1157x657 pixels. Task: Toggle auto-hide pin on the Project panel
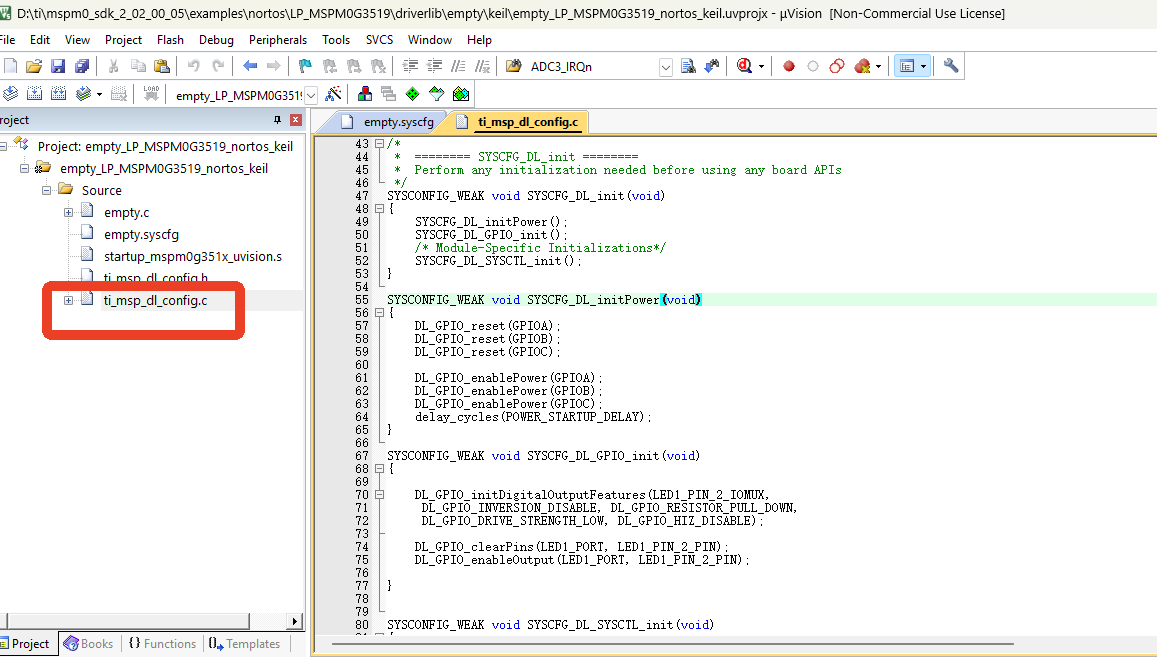coord(277,120)
